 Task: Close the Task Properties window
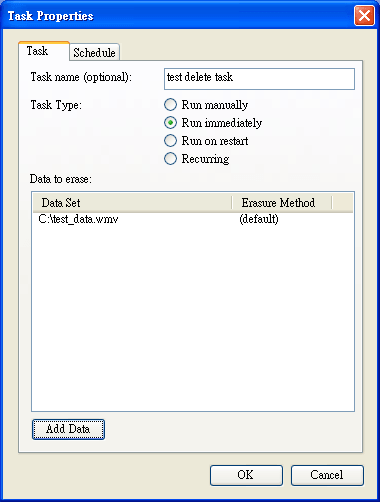(364, 15)
